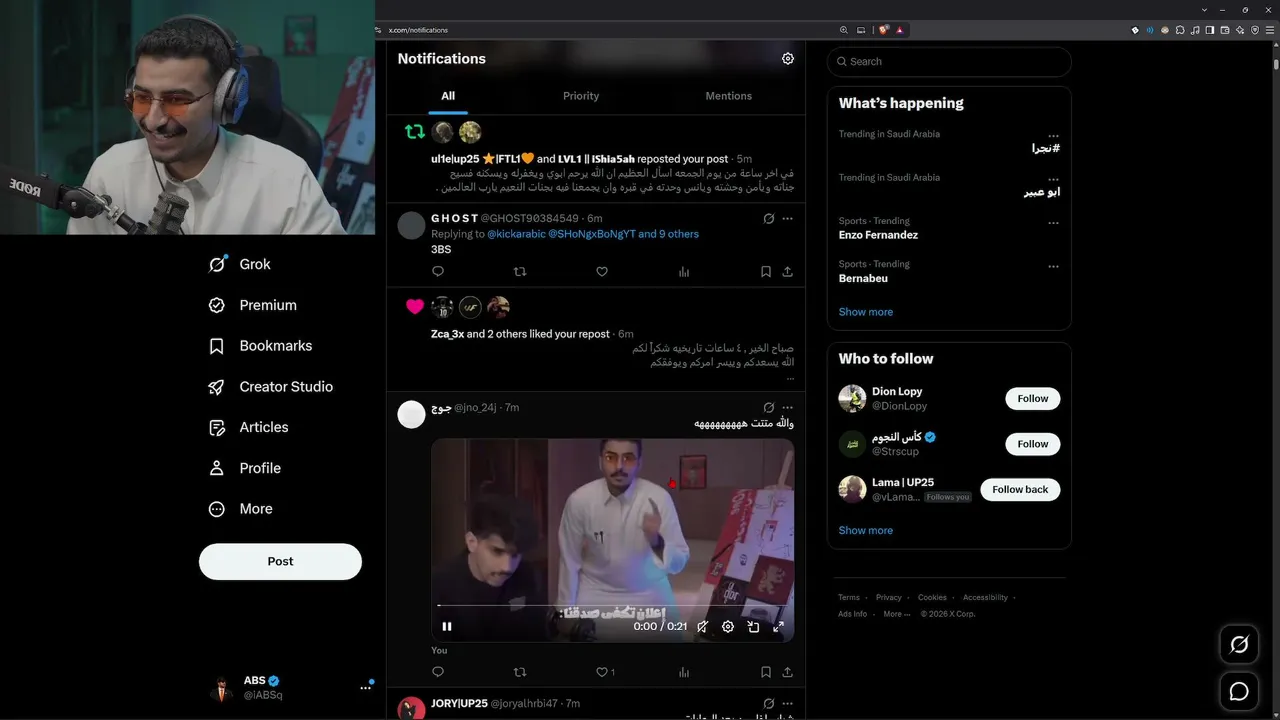Unmute the video player
Viewport: 1280px width, 720px height.
click(703, 627)
